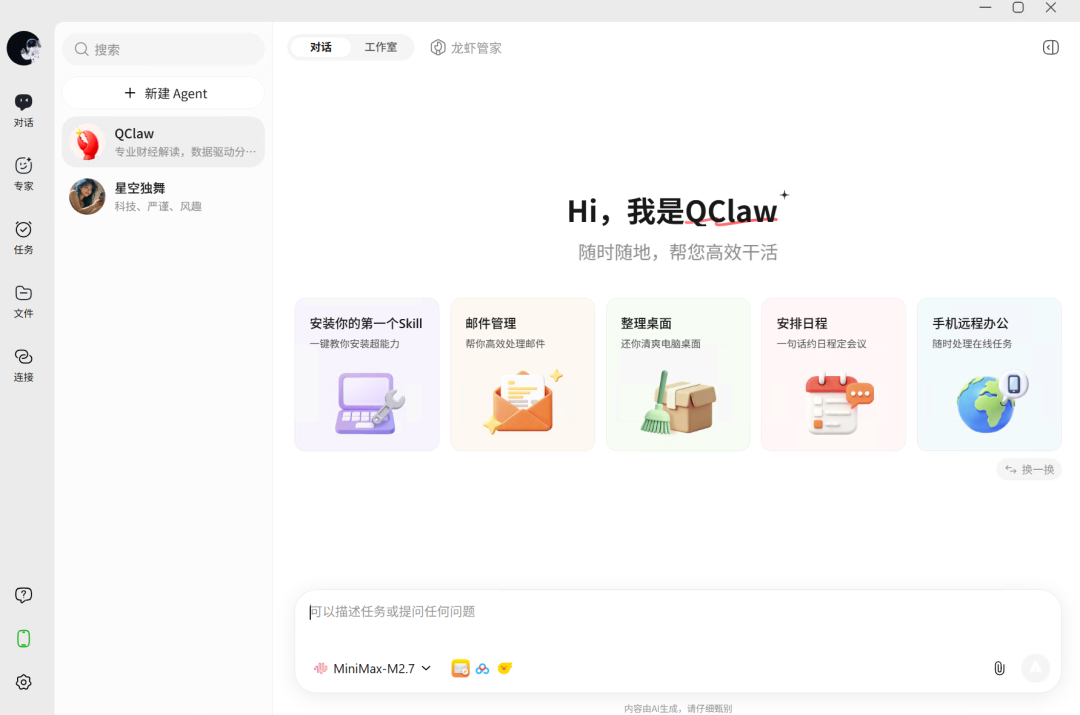The width and height of the screenshot is (1080, 715).
Task: Click the paperclip attachment icon
Action: pyautogui.click(x=999, y=668)
